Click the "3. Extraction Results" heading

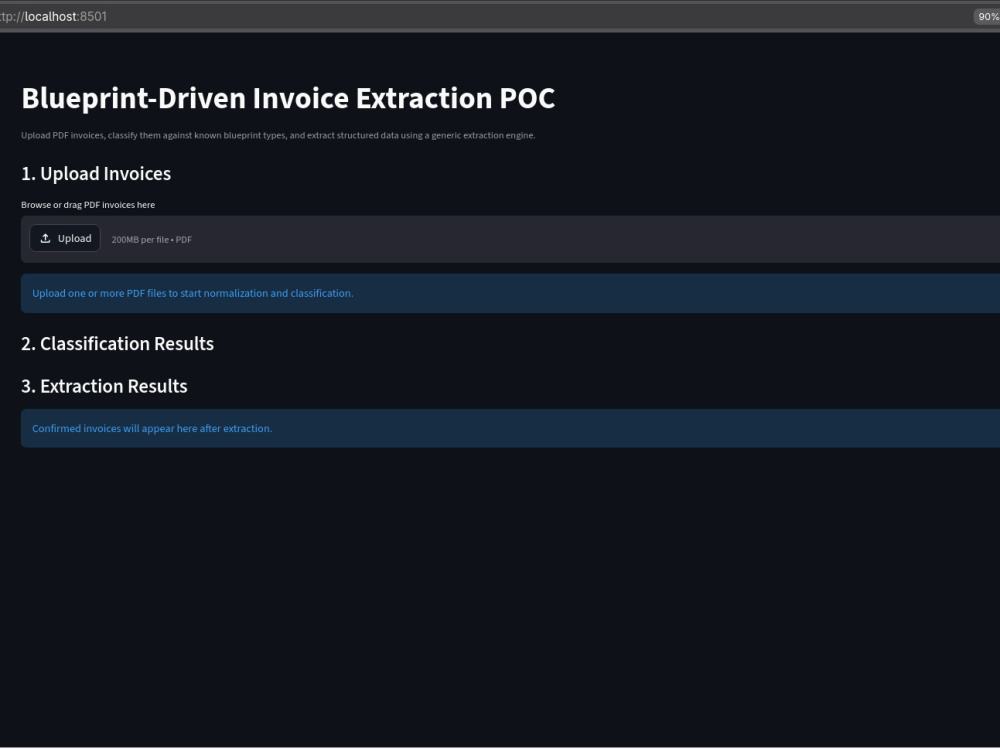104,387
